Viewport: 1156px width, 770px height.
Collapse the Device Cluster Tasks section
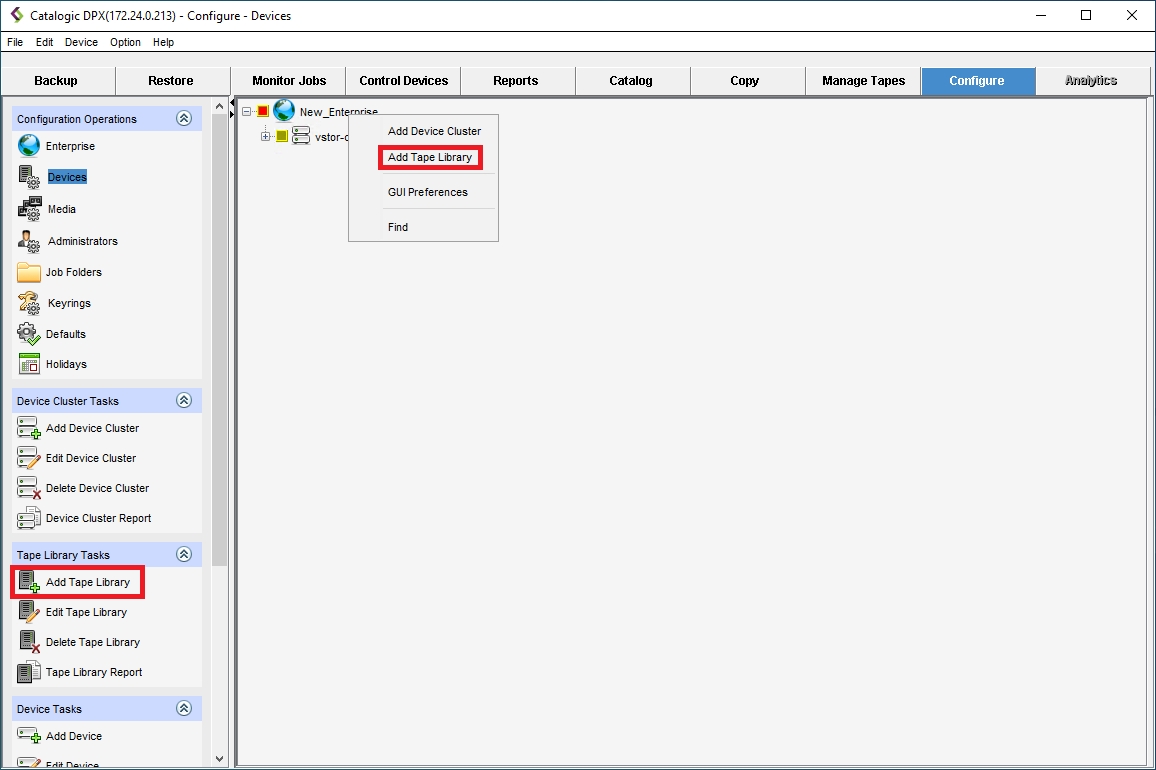[184, 400]
